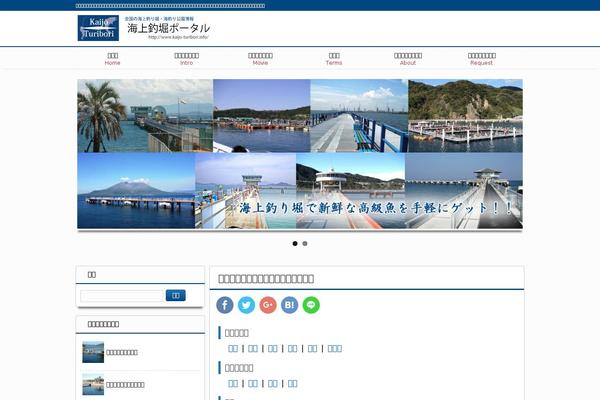Open the second sidebar article title link
The image size is (600, 400).
(x=125, y=385)
